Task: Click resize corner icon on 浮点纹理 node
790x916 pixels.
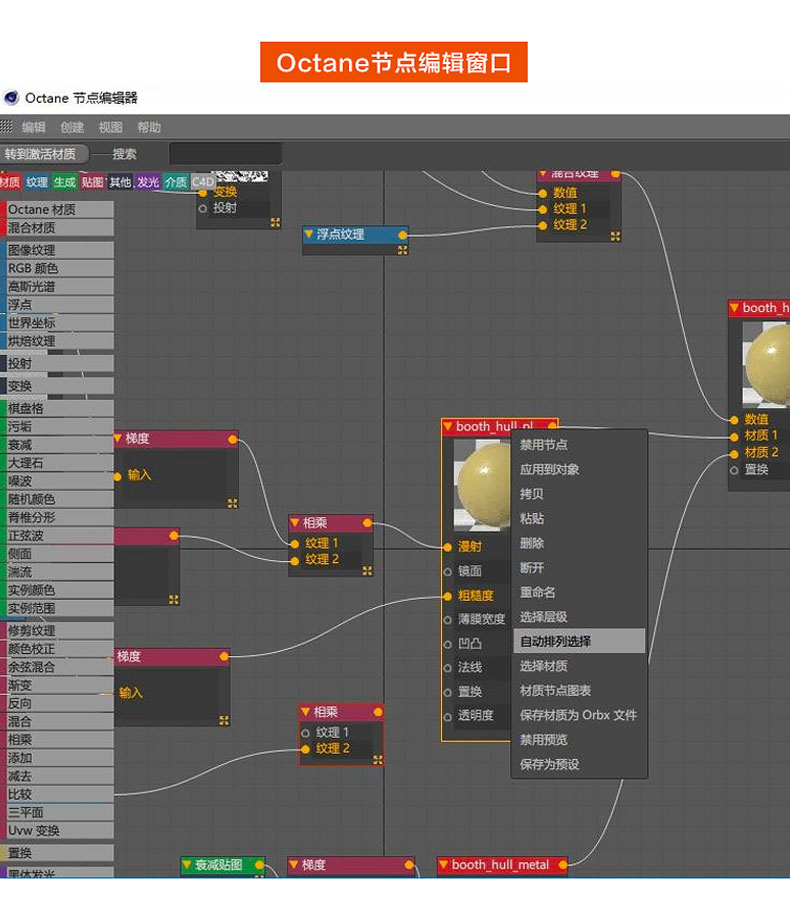Action: (402, 250)
